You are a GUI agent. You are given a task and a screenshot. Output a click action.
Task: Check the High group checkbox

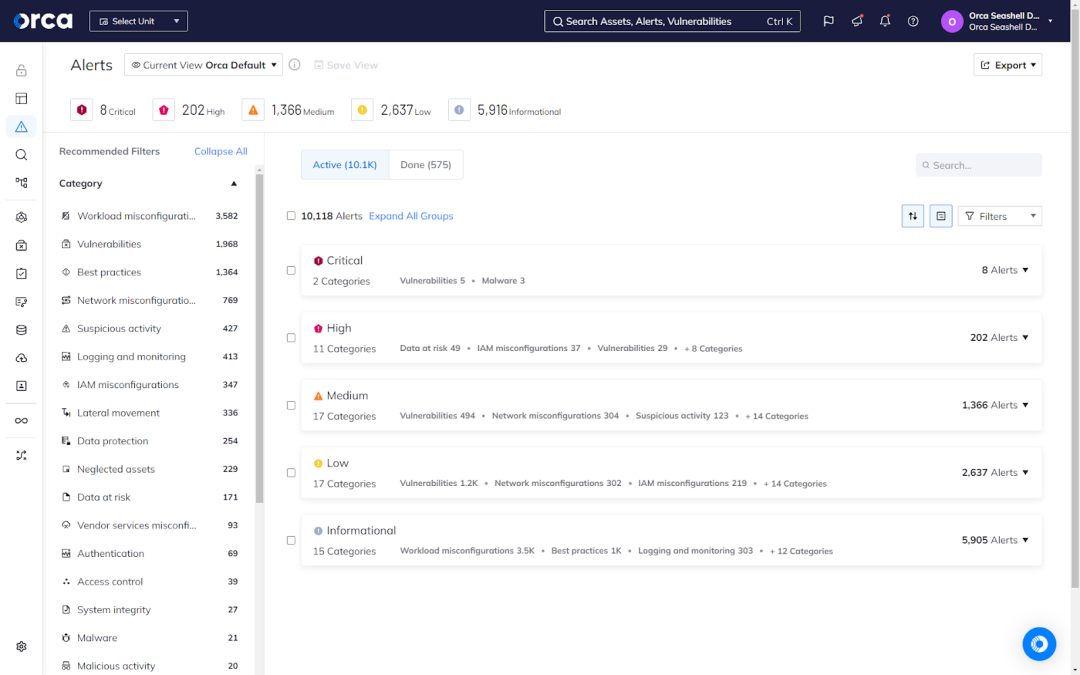tap(291, 338)
